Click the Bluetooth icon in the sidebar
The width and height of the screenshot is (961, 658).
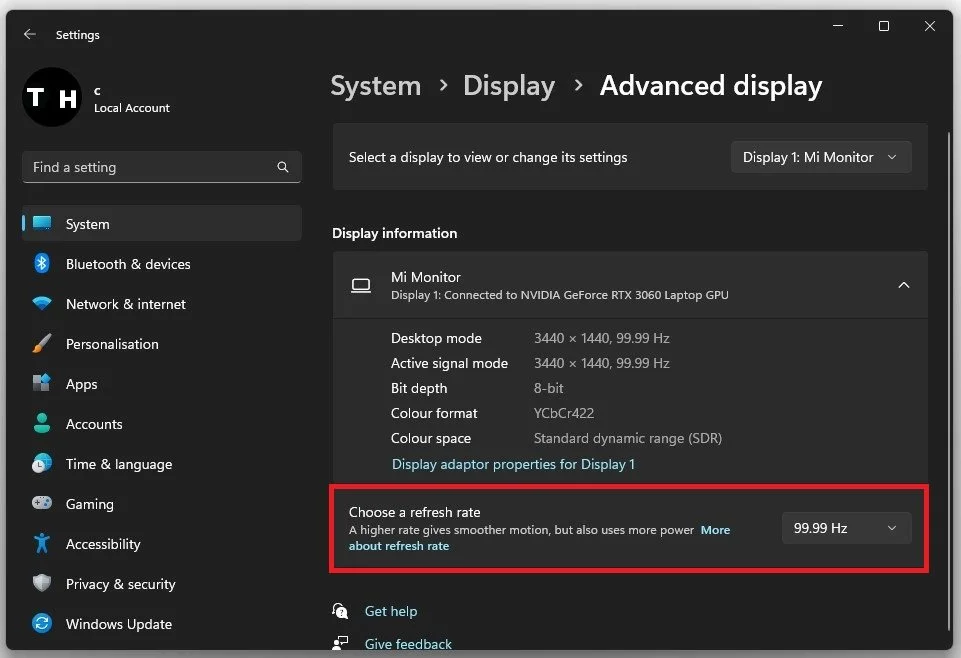(42, 263)
